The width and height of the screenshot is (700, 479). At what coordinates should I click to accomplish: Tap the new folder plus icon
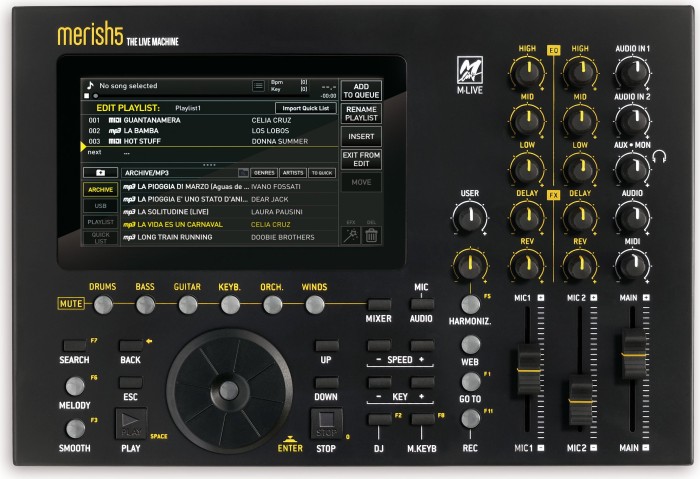pyautogui.click(x=100, y=172)
